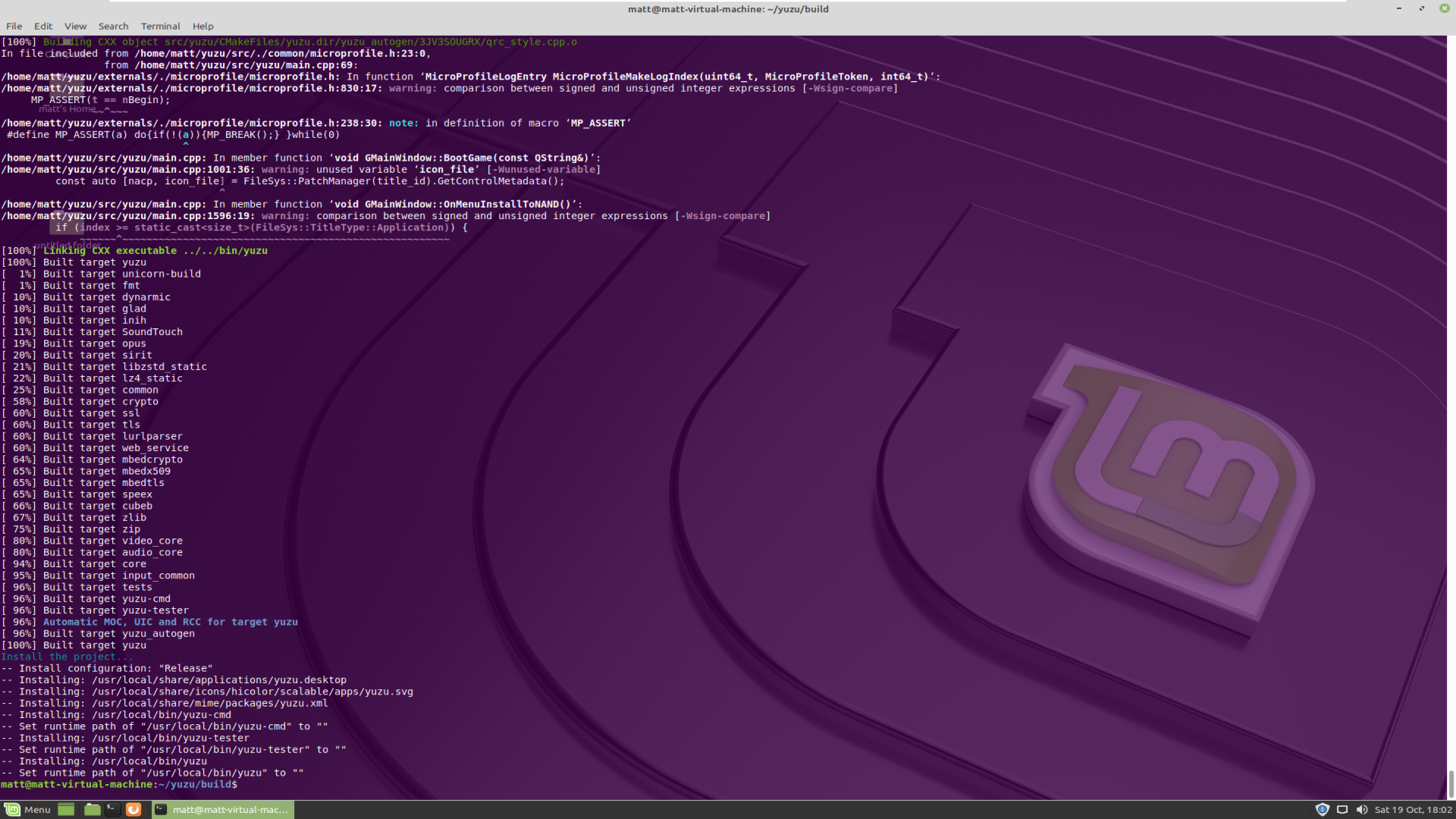Minimize the terminal window

click(x=1399, y=9)
